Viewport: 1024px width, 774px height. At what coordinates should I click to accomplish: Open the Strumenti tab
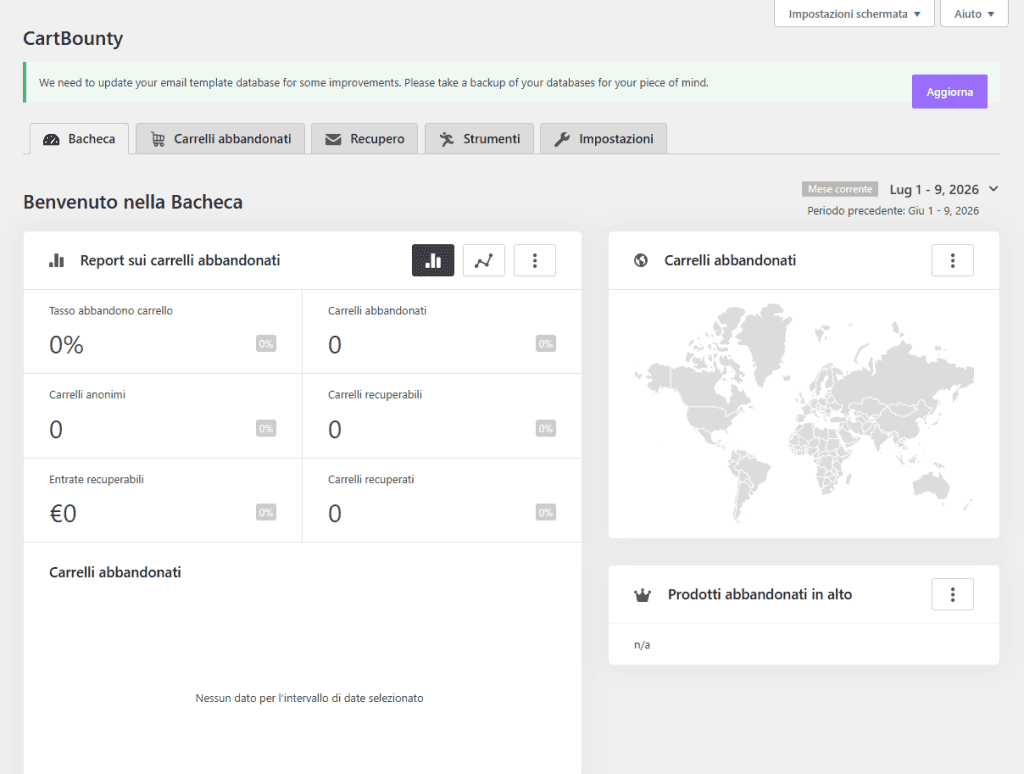(x=479, y=138)
